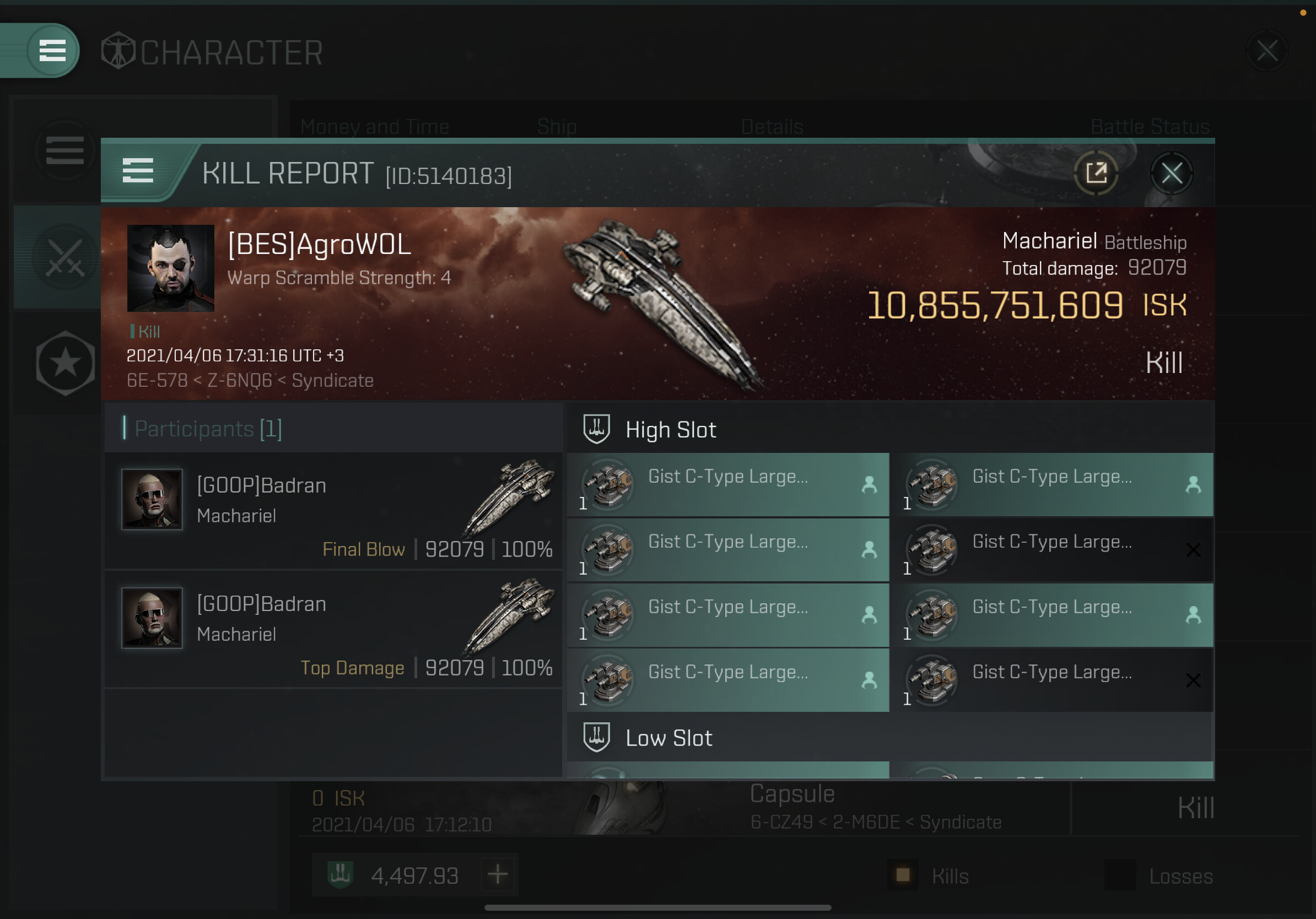Switch to the Battle Status tab

tap(1150, 126)
